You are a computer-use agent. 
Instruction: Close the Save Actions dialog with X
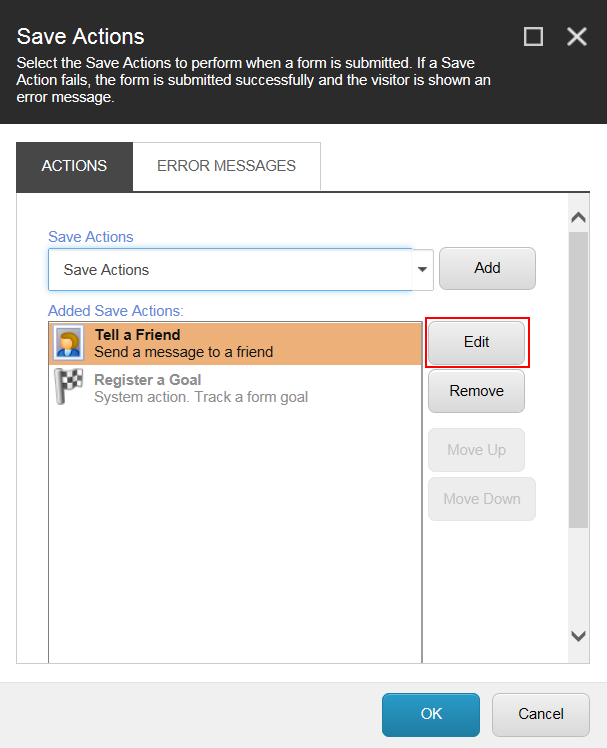[577, 37]
